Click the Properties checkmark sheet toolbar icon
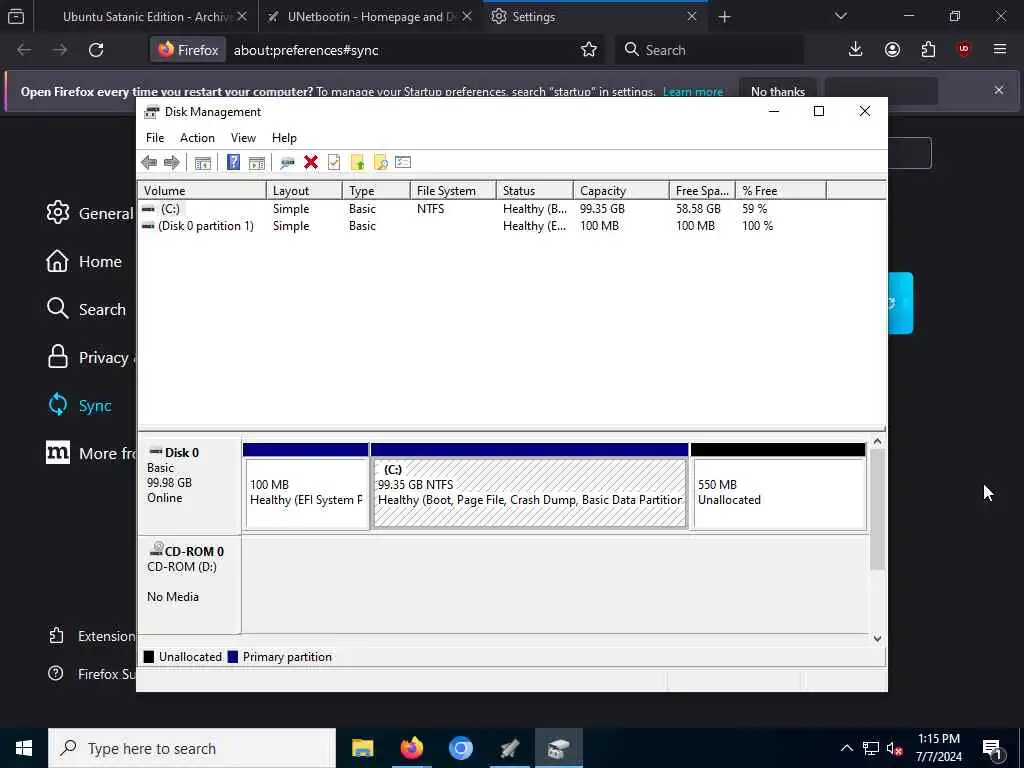The image size is (1024, 768). 334,163
